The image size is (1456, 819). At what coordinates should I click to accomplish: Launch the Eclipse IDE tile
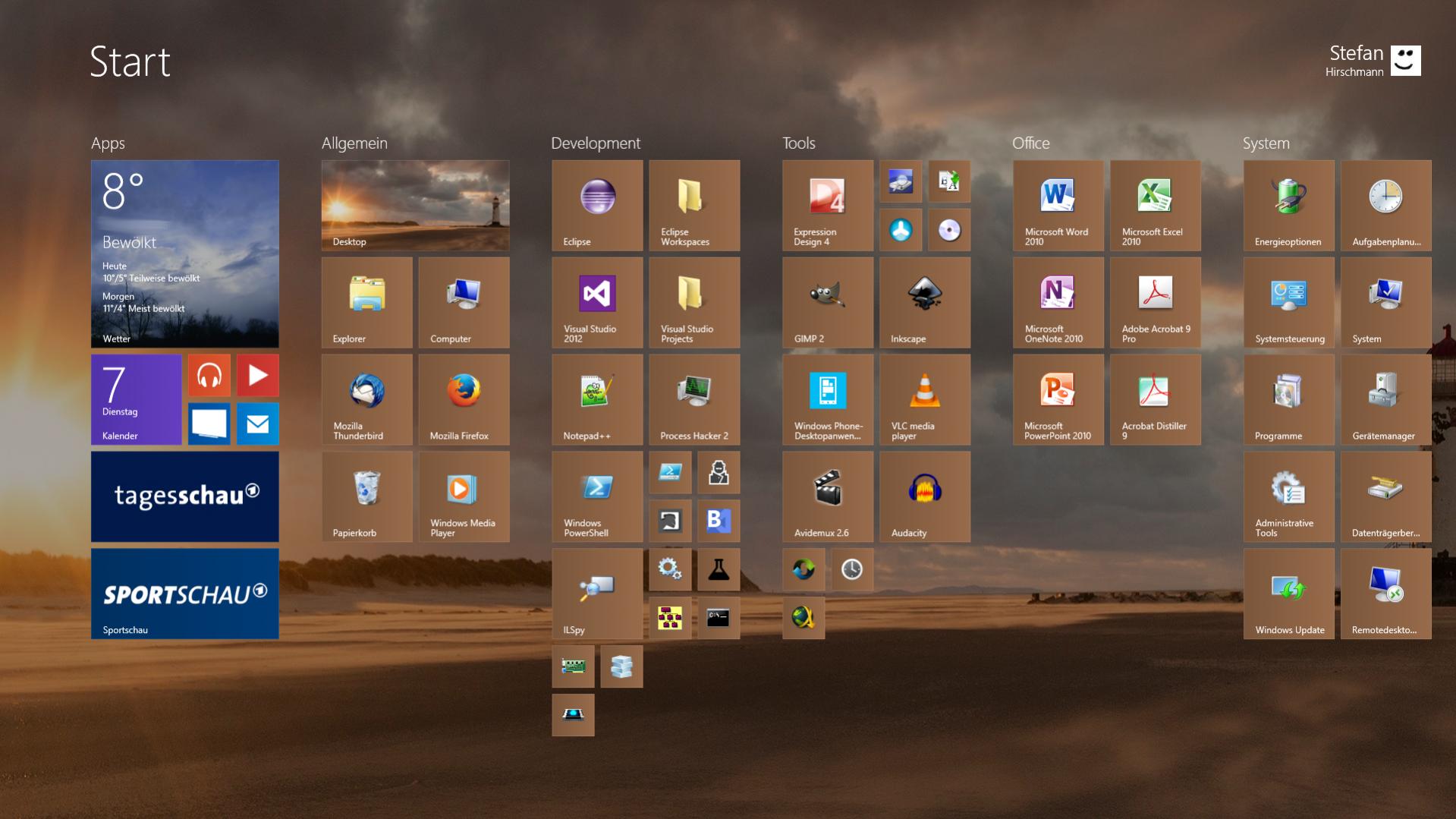[x=598, y=205]
